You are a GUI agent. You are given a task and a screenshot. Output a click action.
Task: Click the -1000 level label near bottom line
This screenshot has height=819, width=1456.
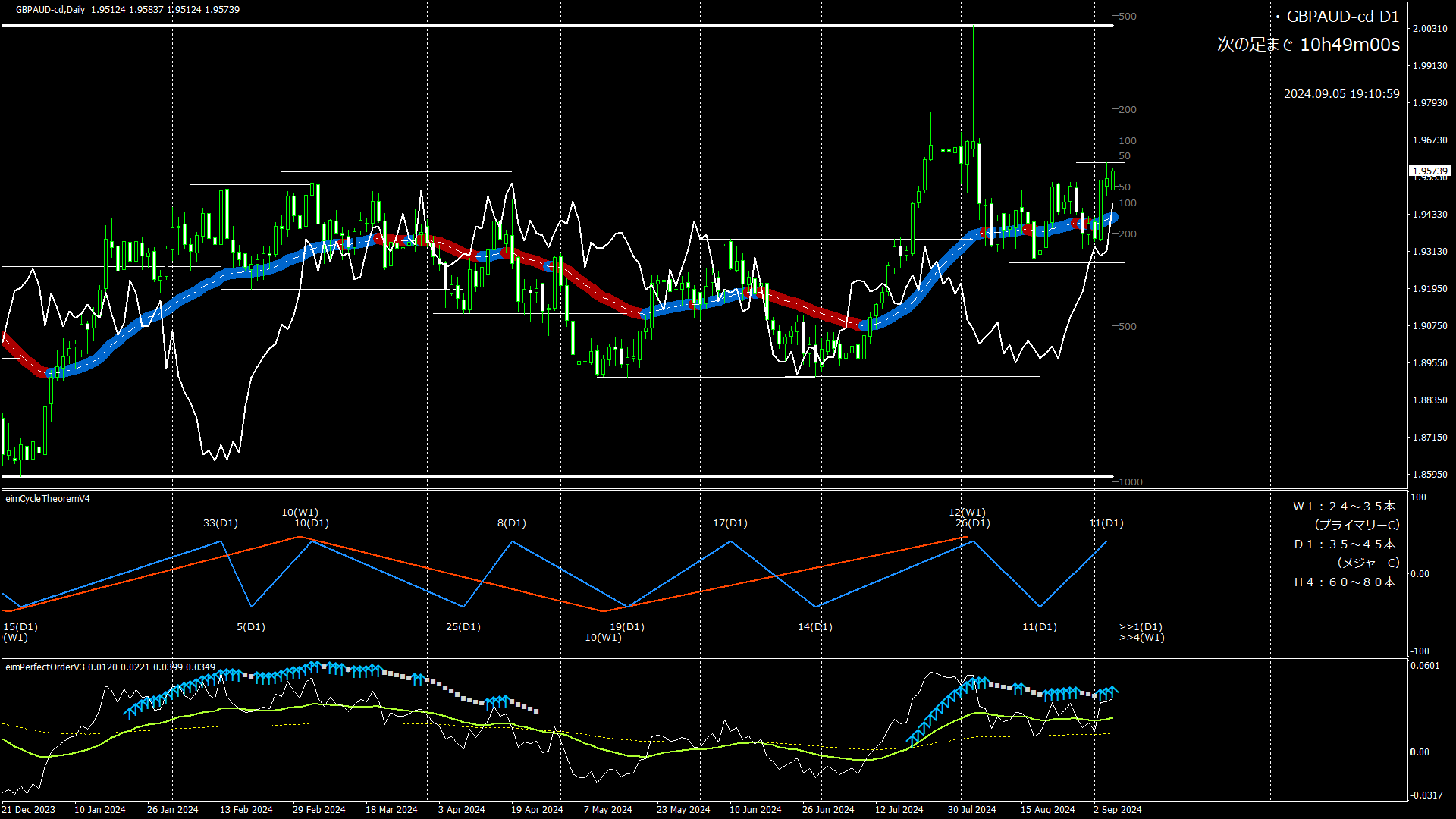pos(1128,482)
